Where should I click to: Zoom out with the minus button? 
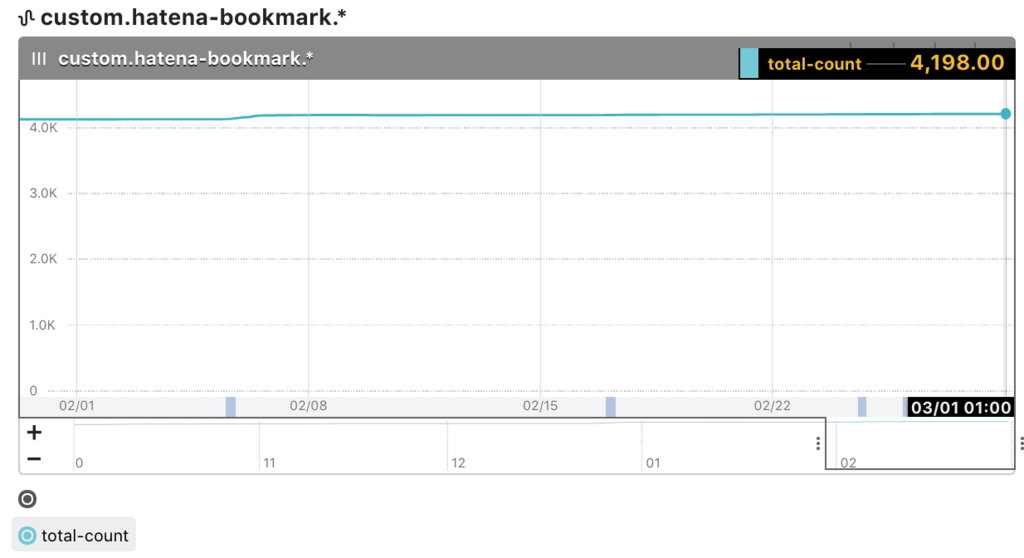pos(34,459)
